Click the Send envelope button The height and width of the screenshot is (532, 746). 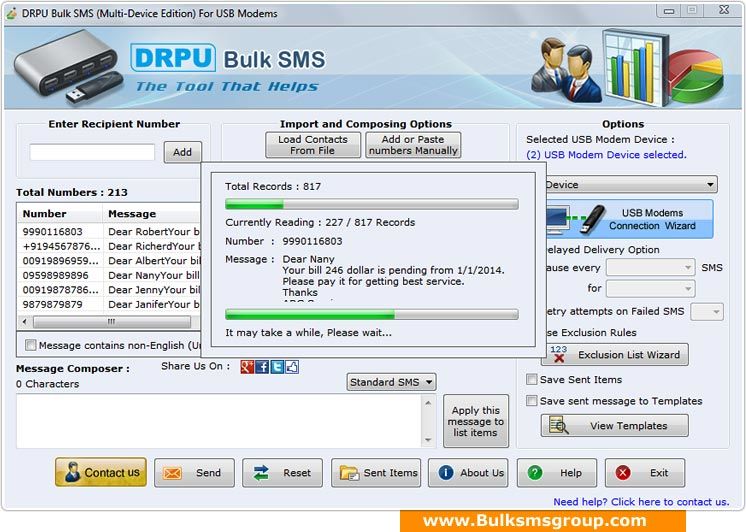coord(194,473)
